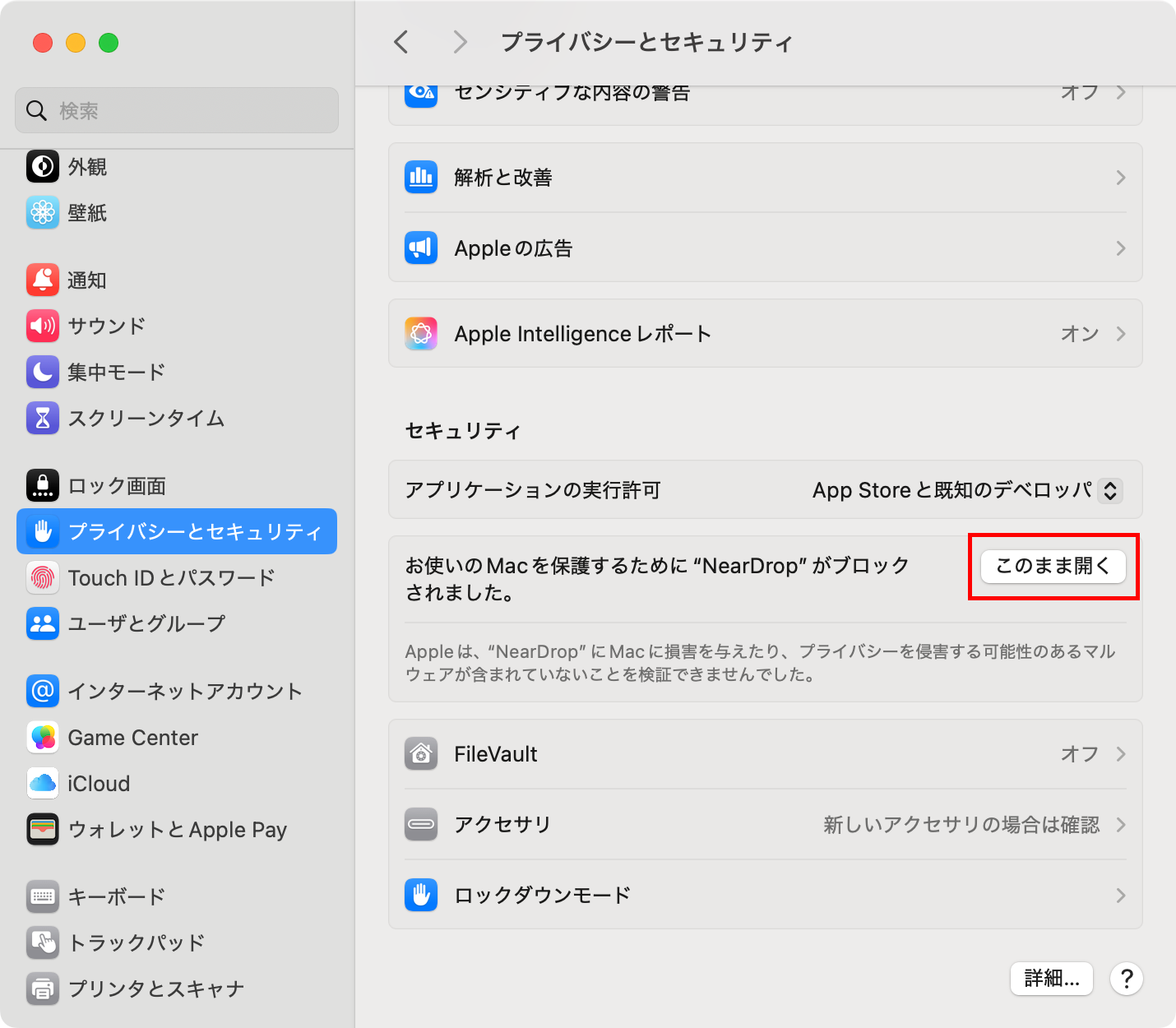Click the Game Center icon
Image resolution: width=1176 pixels, height=1028 pixels.
pyautogui.click(x=43, y=737)
